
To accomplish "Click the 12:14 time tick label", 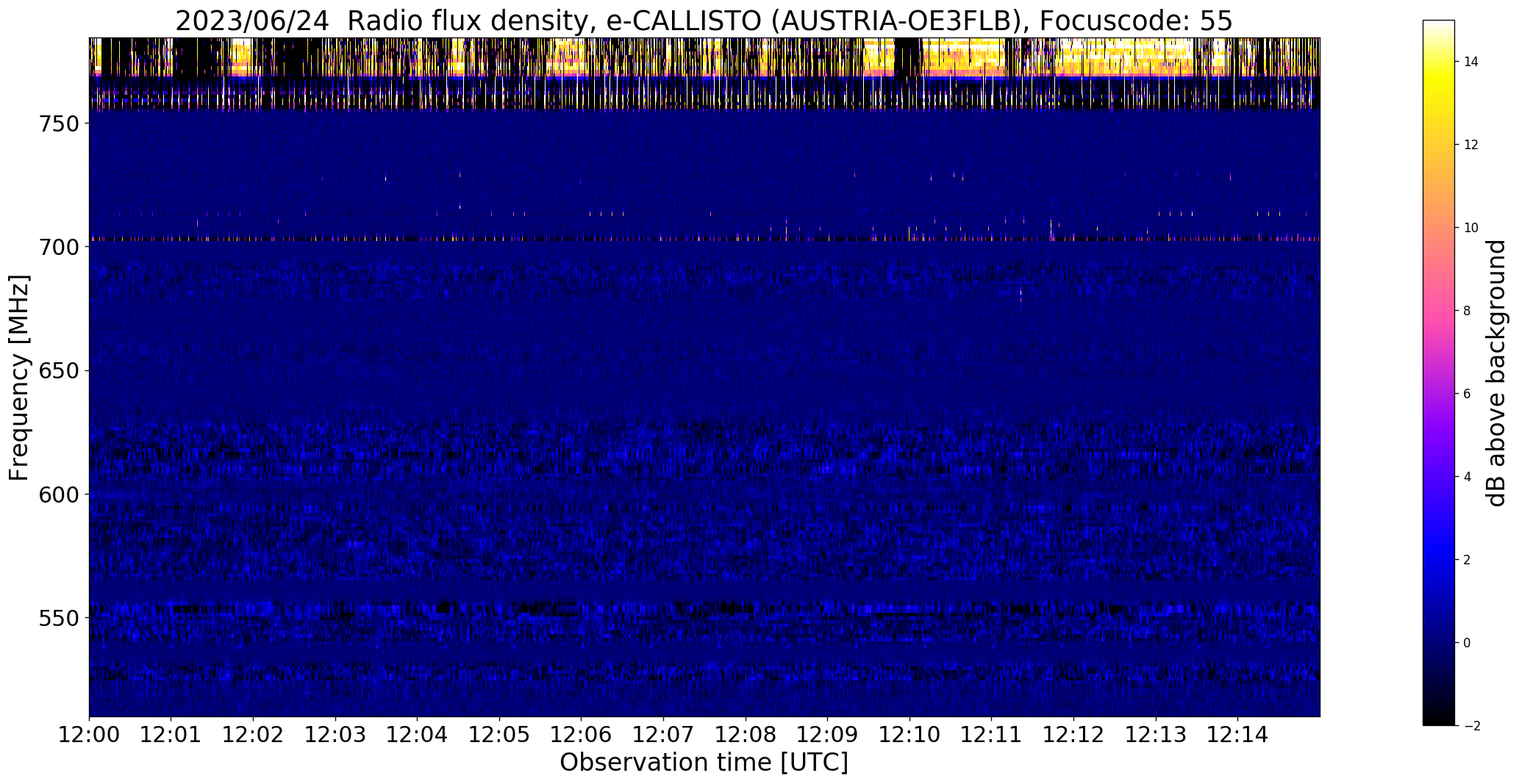I will click(x=1238, y=734).
